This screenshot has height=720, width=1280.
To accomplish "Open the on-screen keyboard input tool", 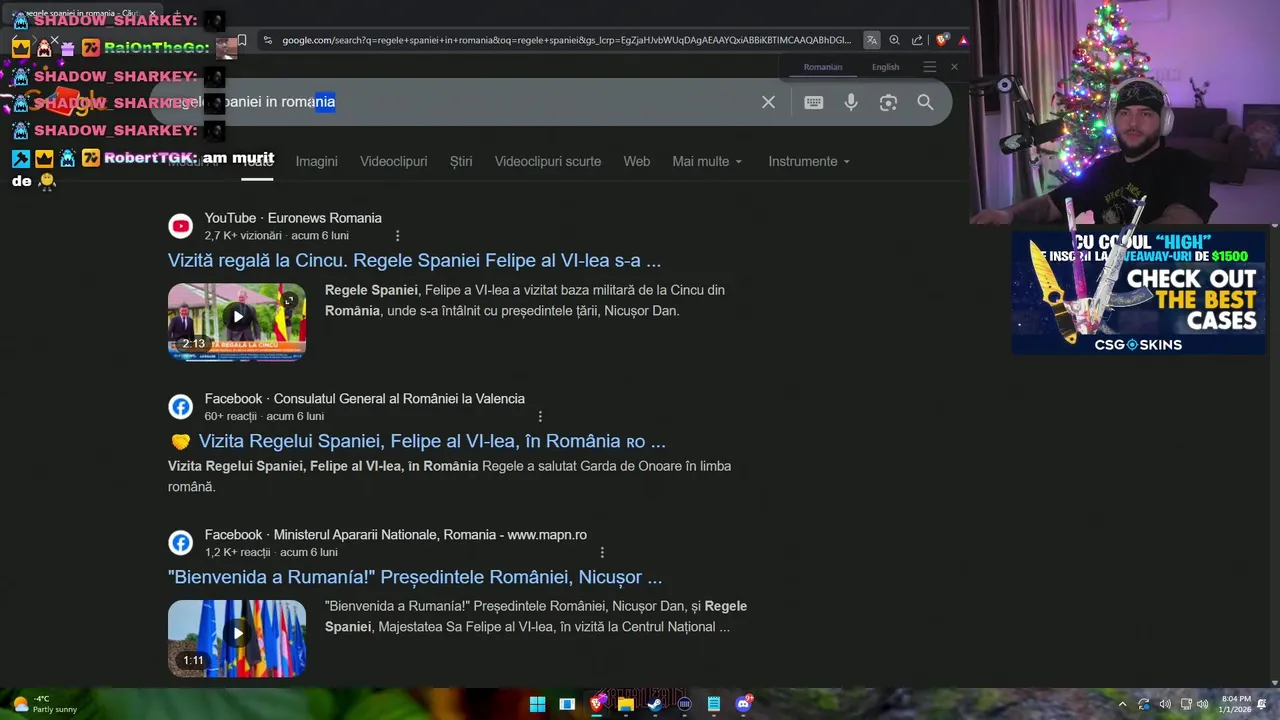I will (x=814, y=102).
